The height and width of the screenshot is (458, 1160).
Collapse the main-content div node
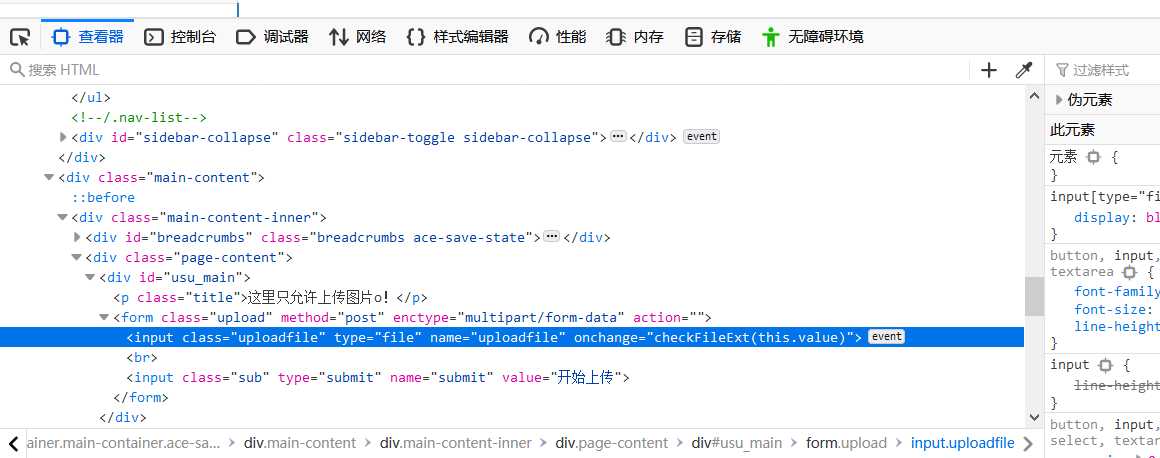click(49, 178)
